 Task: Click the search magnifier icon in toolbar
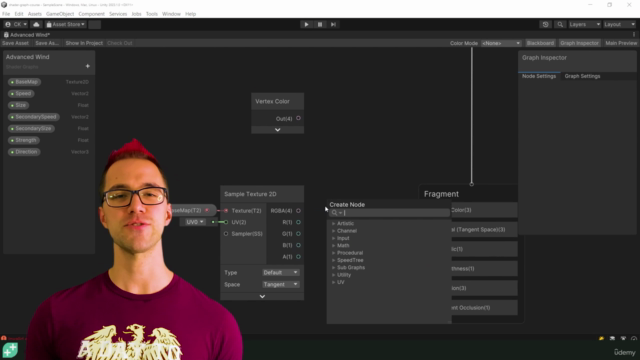click(560, 24)
